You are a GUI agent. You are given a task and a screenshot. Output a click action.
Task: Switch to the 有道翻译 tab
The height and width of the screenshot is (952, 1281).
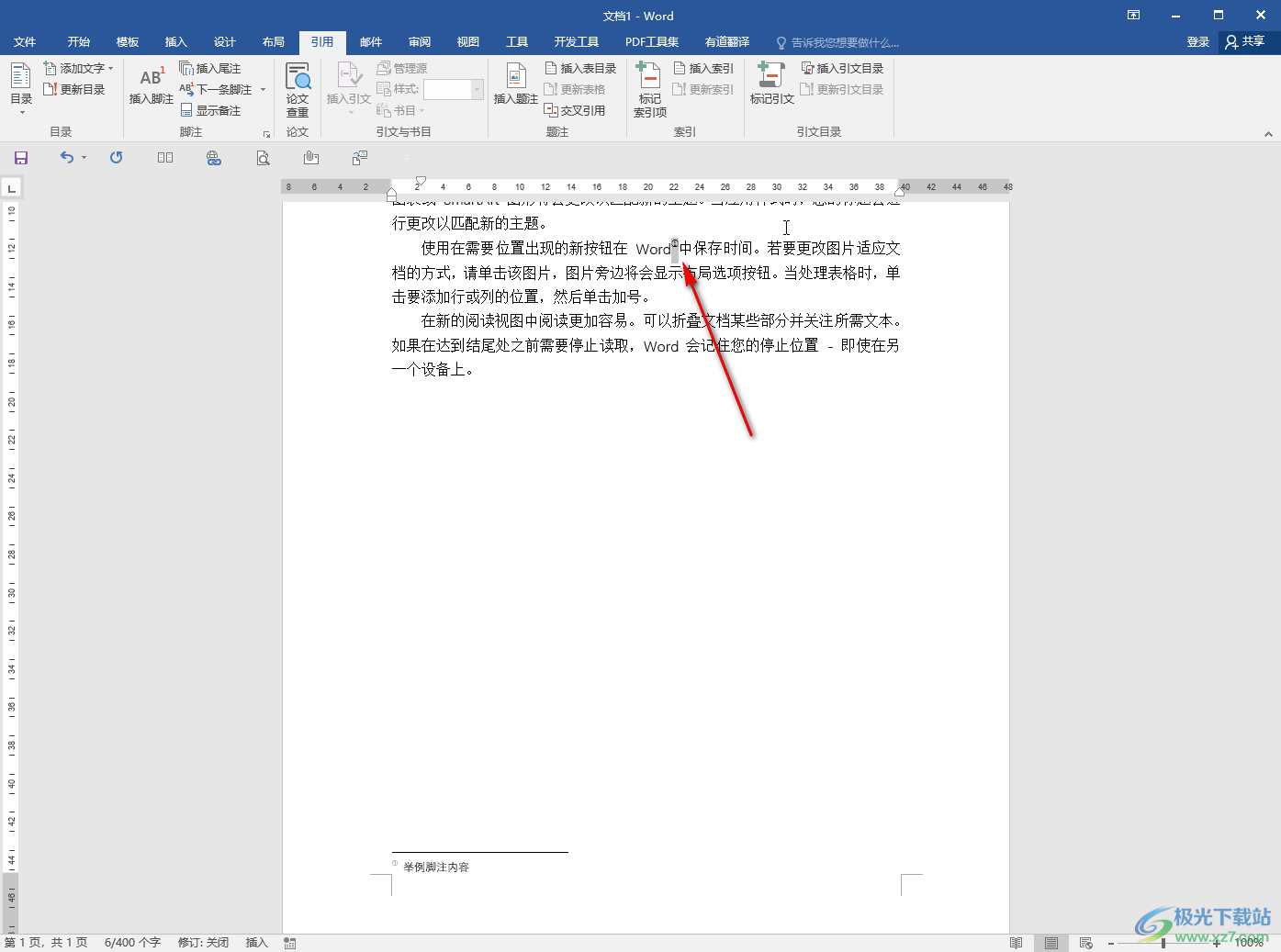(727, 42)
